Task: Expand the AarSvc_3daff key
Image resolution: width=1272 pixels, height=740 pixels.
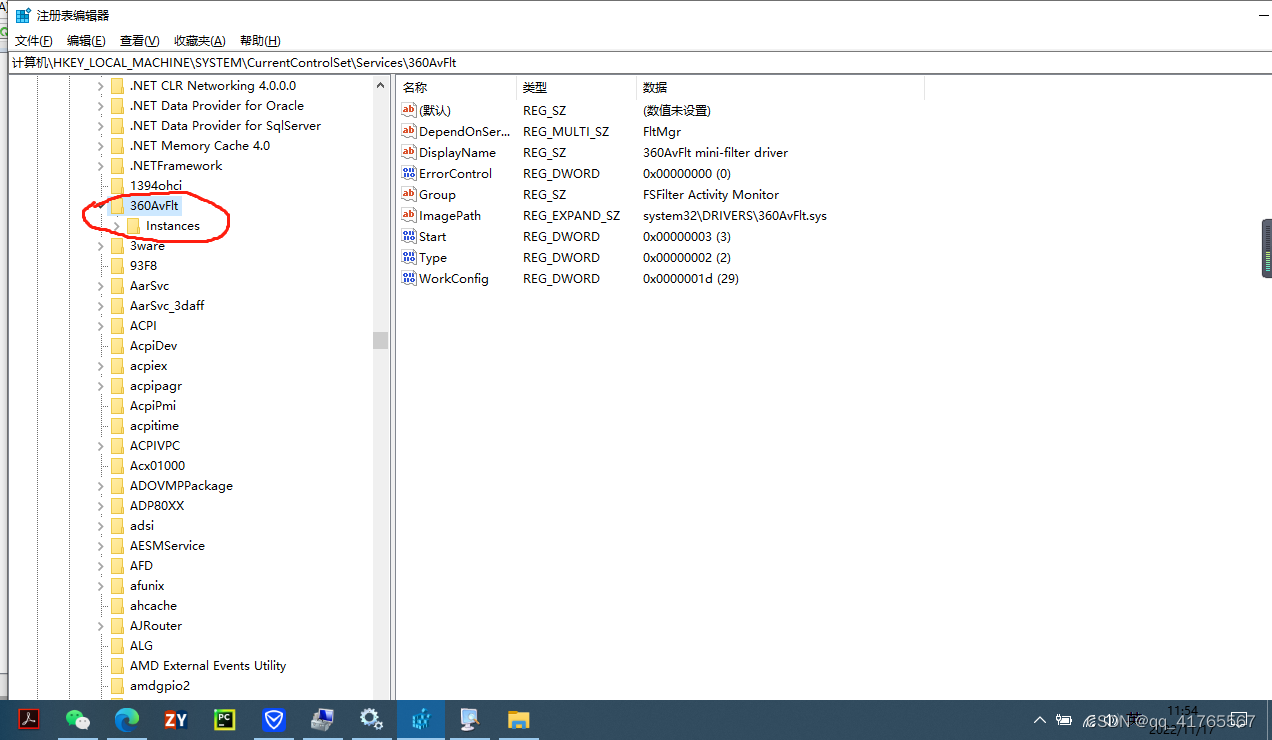Action: 100,306
